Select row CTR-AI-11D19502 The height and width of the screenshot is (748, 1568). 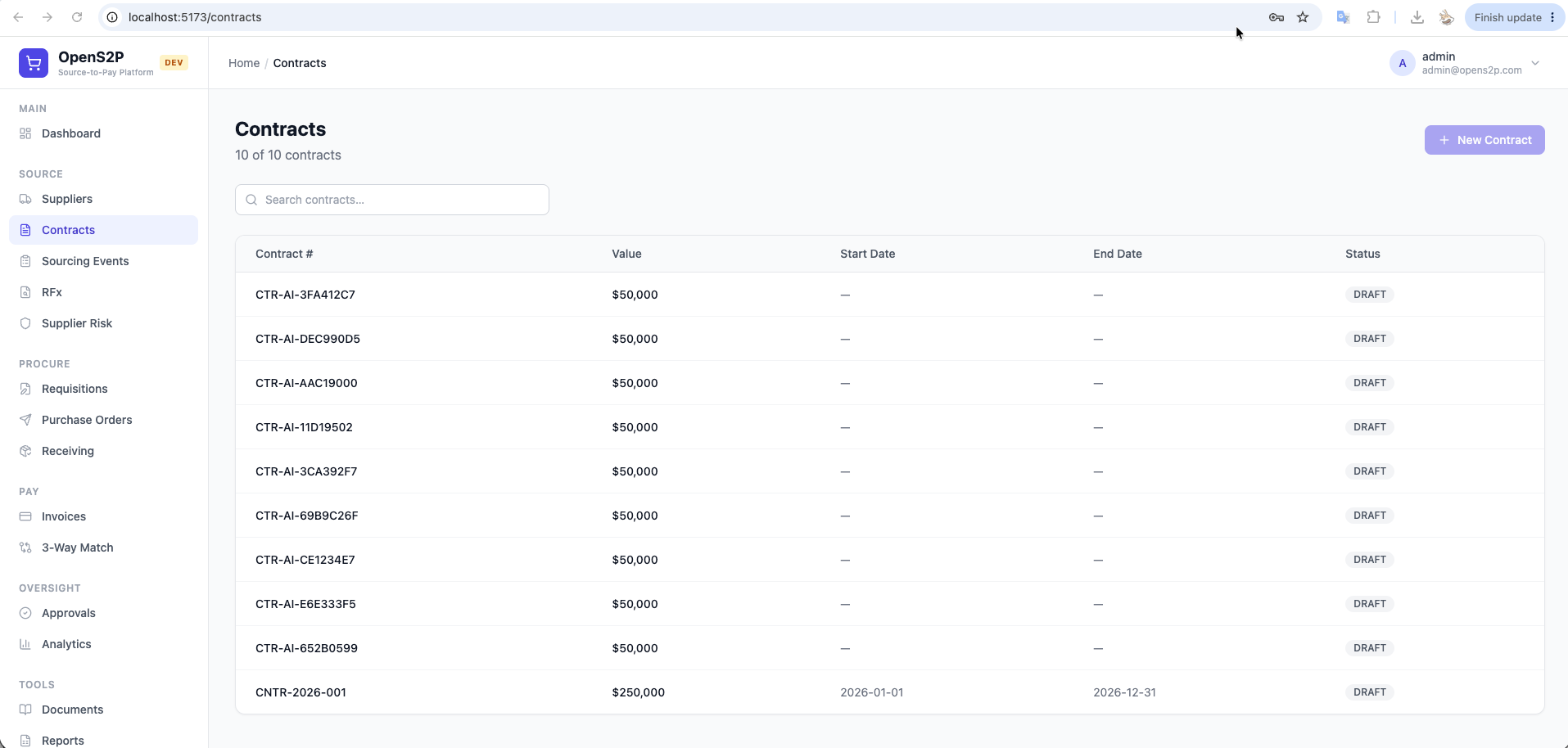[890, 427]
